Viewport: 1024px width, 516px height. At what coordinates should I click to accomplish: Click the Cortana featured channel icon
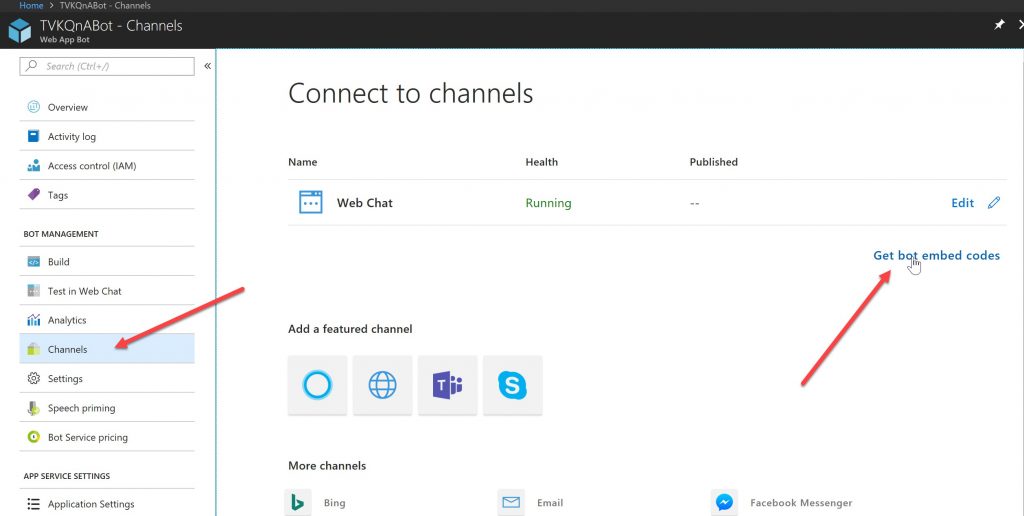click(x=317, y=385)
